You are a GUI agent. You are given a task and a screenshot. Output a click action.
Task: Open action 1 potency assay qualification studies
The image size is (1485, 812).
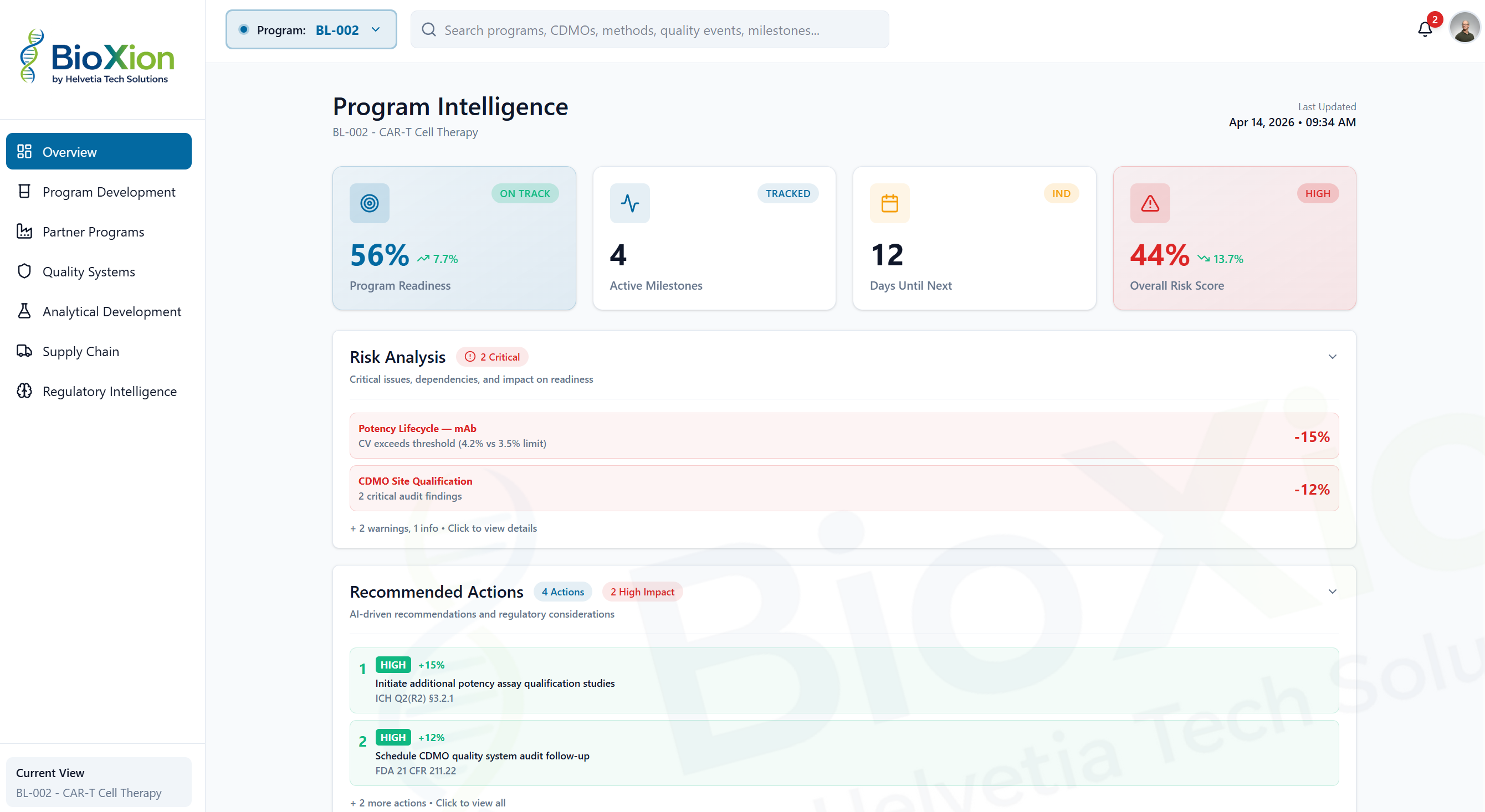(844, 681)
